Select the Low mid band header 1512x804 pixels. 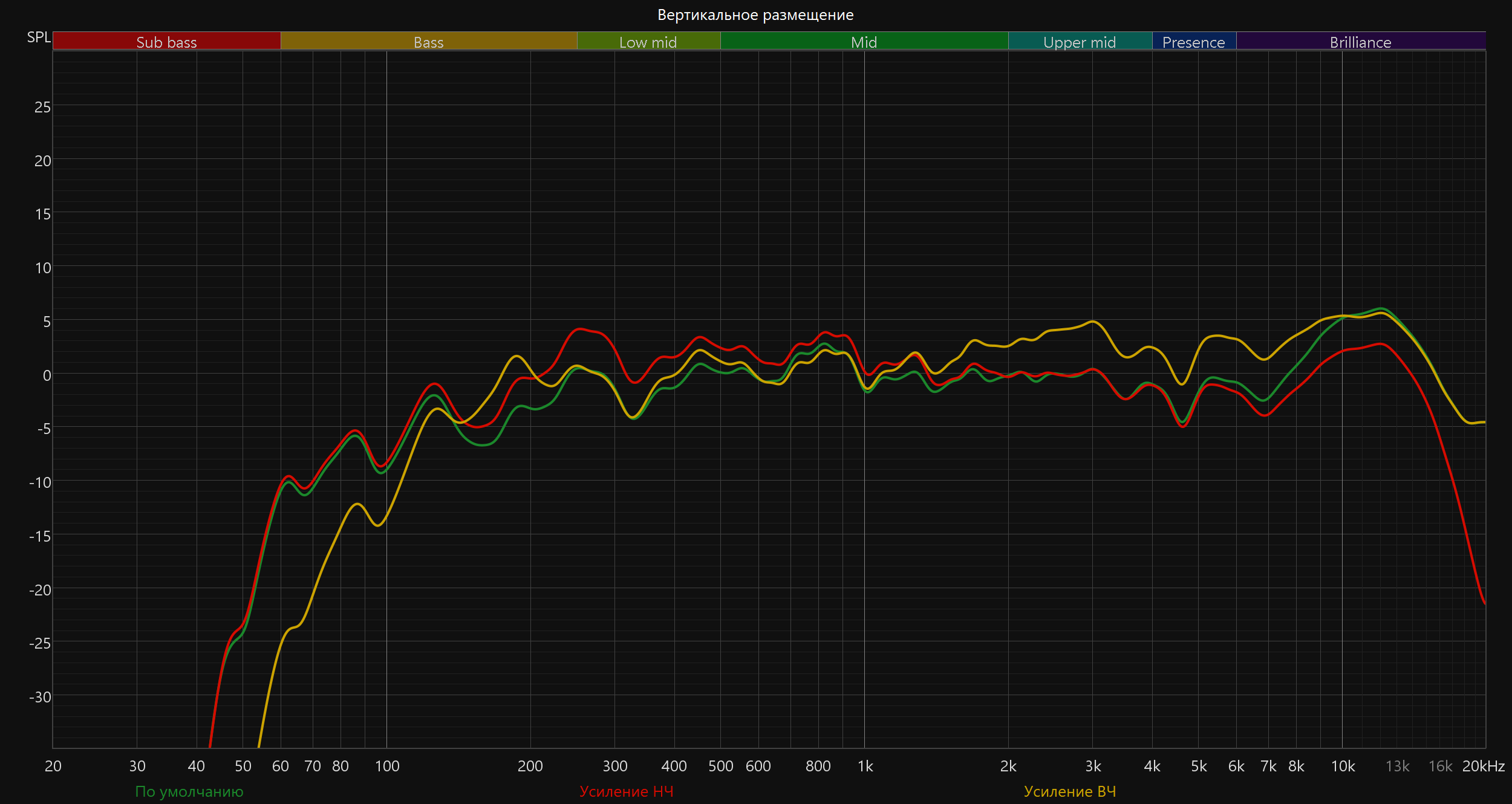click(648, 42)
